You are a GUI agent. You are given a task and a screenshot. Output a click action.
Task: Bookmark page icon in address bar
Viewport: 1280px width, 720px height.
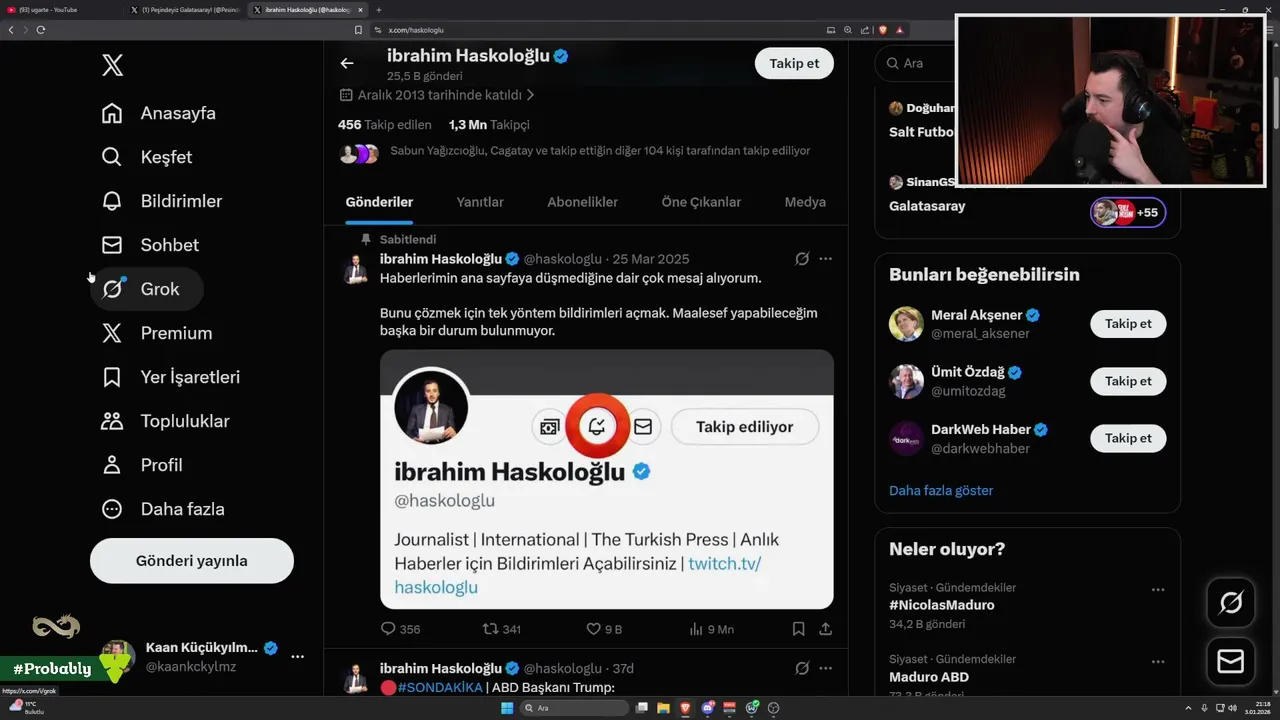[x=359, y=30]
